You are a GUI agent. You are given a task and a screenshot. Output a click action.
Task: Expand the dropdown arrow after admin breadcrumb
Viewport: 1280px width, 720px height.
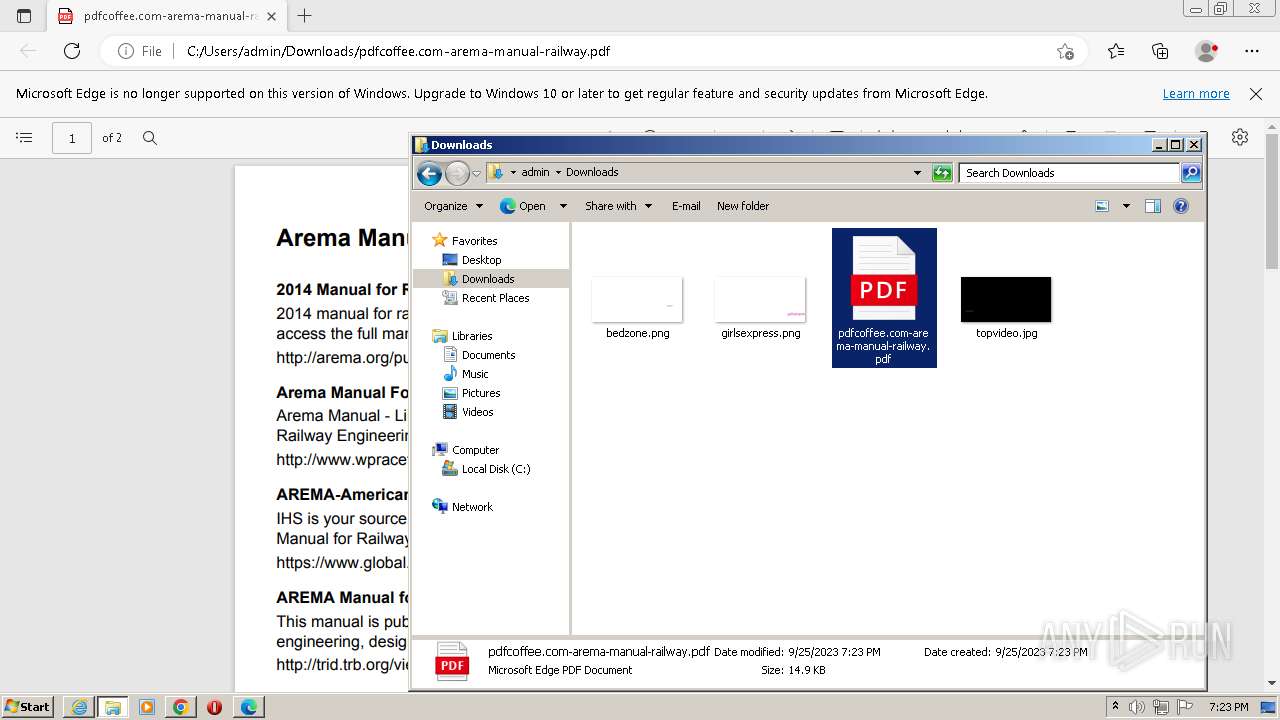point(558,172)
